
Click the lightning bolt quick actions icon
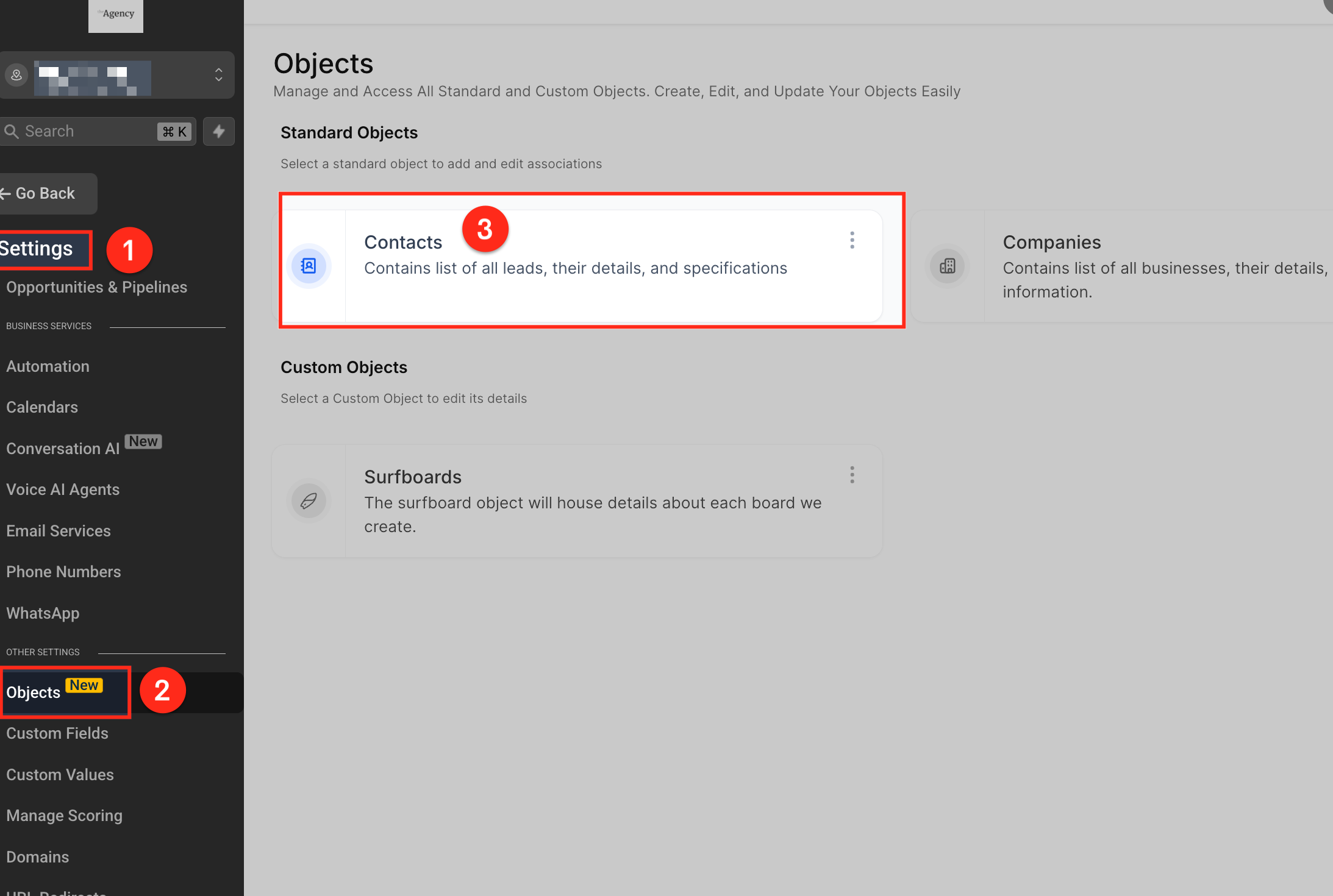tap(219, 131)
